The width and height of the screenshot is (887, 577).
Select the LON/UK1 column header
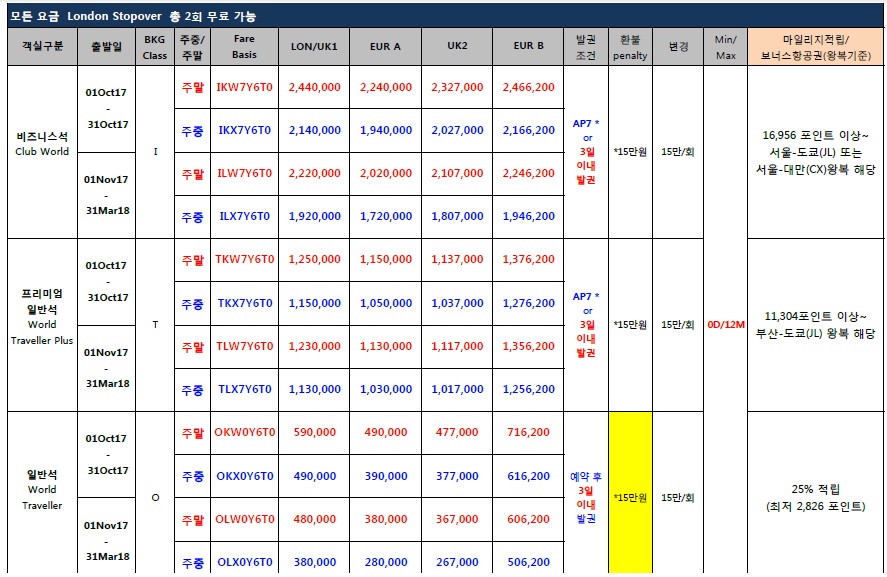pyautogui.click(x=314, y=47)
